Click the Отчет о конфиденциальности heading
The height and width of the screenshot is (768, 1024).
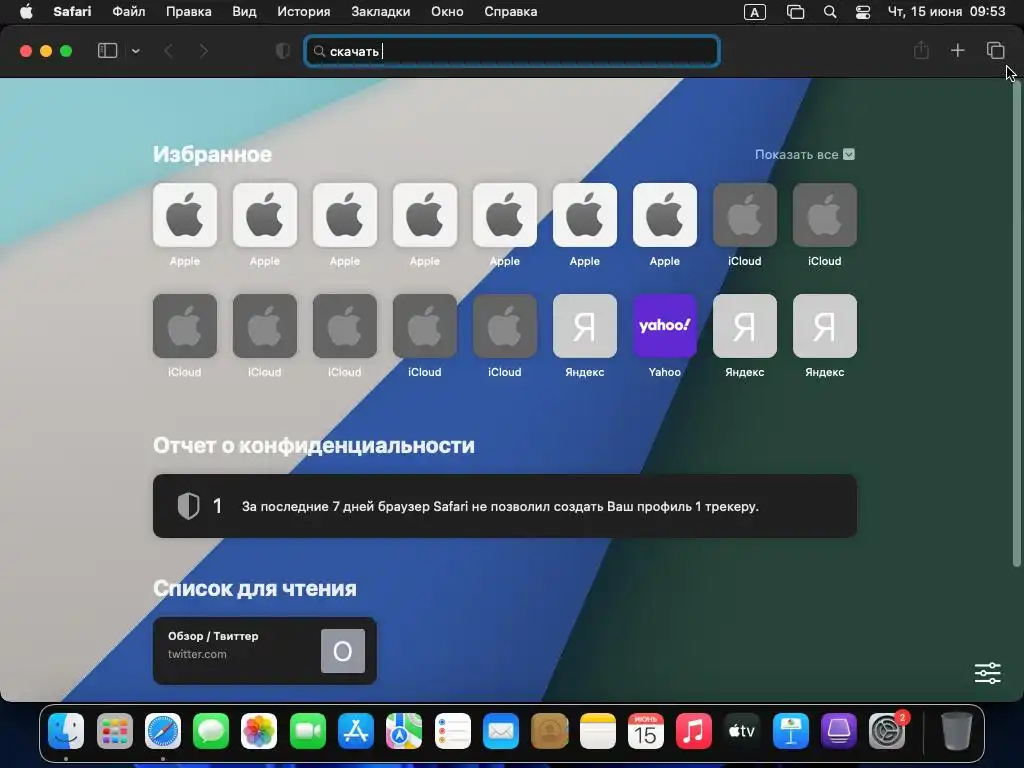point(313,445)
